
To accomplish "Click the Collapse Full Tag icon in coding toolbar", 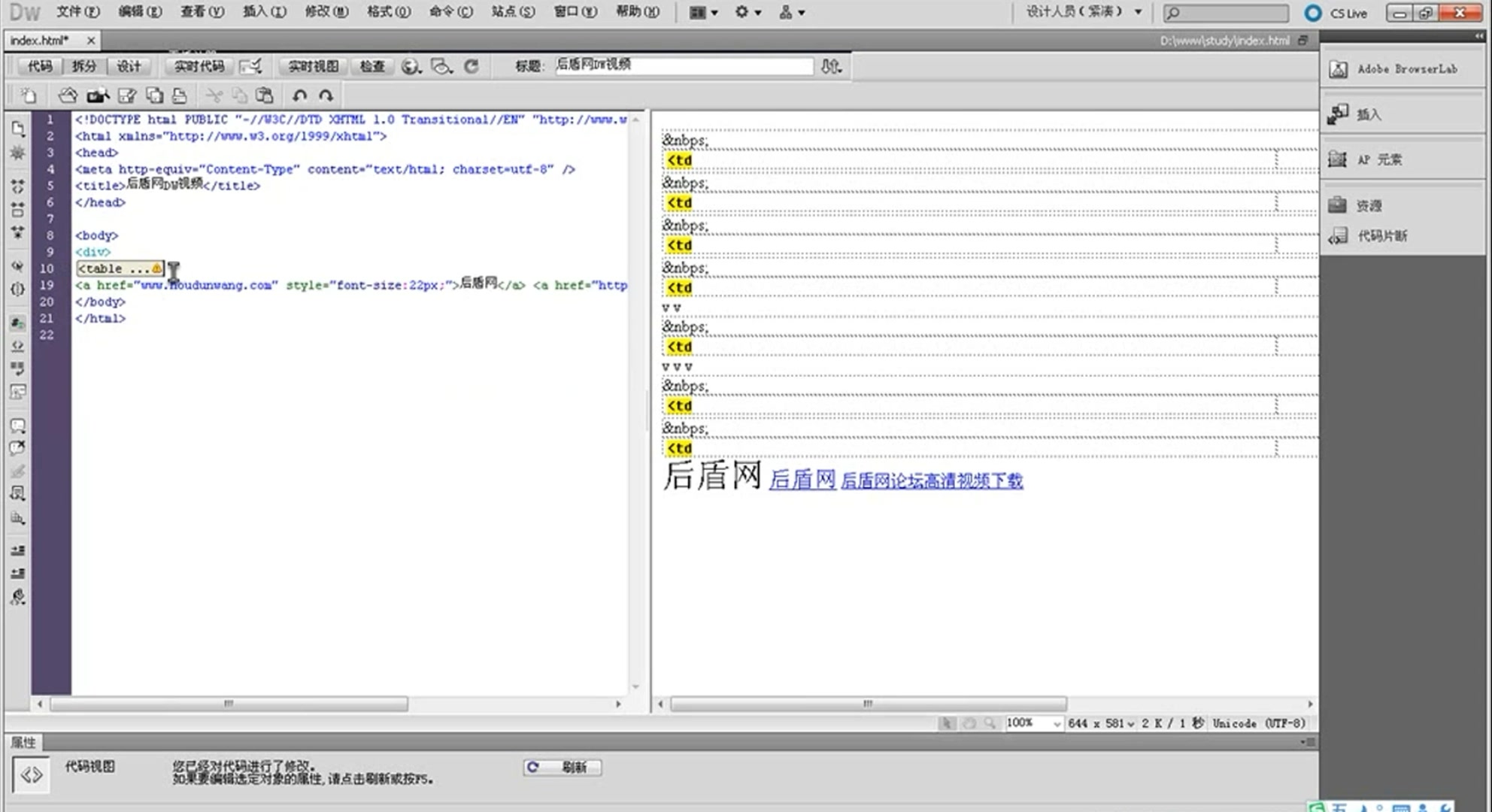I will [x=18, y=186].
